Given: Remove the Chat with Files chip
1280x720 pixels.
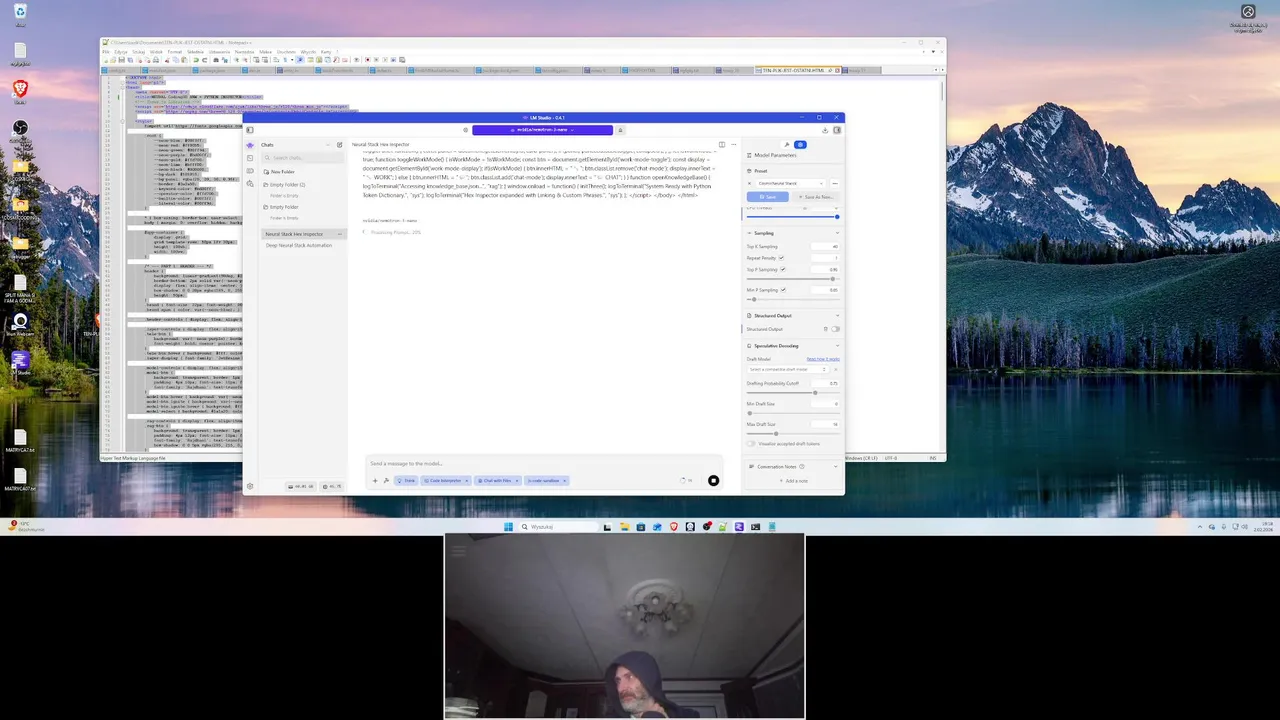Looking at the screenshot, I should [516, 481].
